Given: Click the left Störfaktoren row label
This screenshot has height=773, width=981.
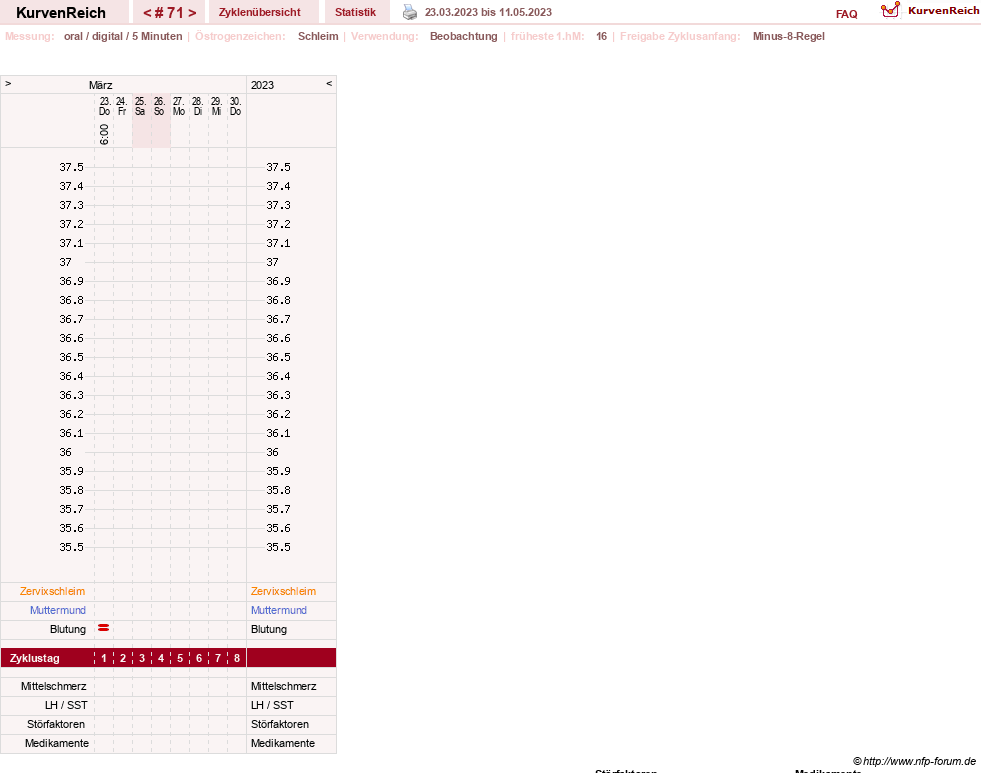Looking at the screenshot, I should 56,724.
